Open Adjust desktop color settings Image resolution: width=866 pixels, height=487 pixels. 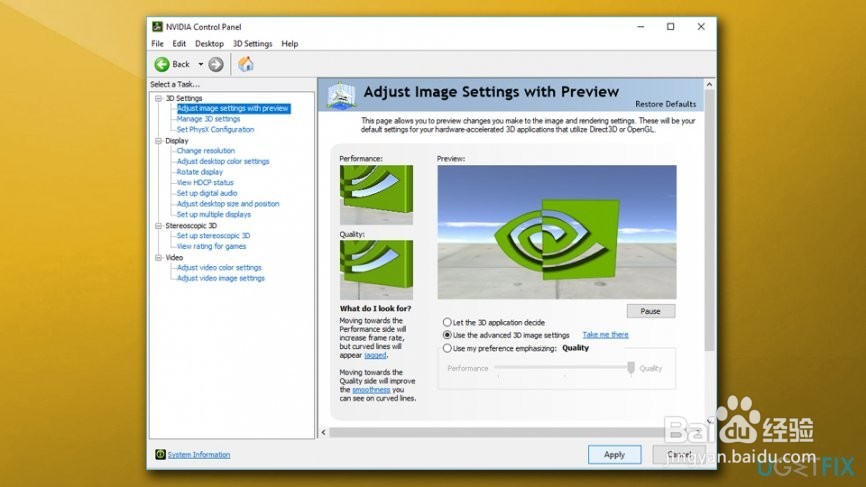pyautogui.click(x=223, y=161)
